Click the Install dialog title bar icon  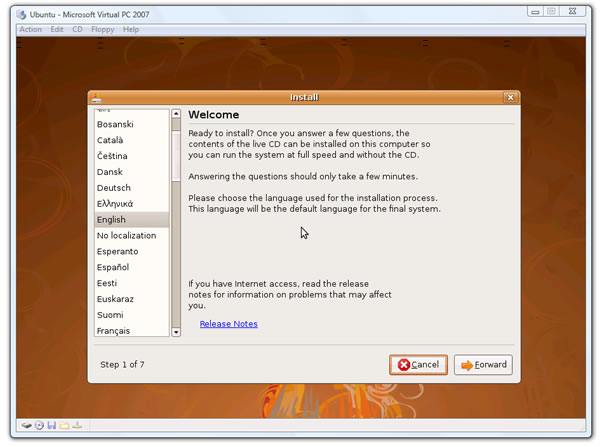(96, 98)
